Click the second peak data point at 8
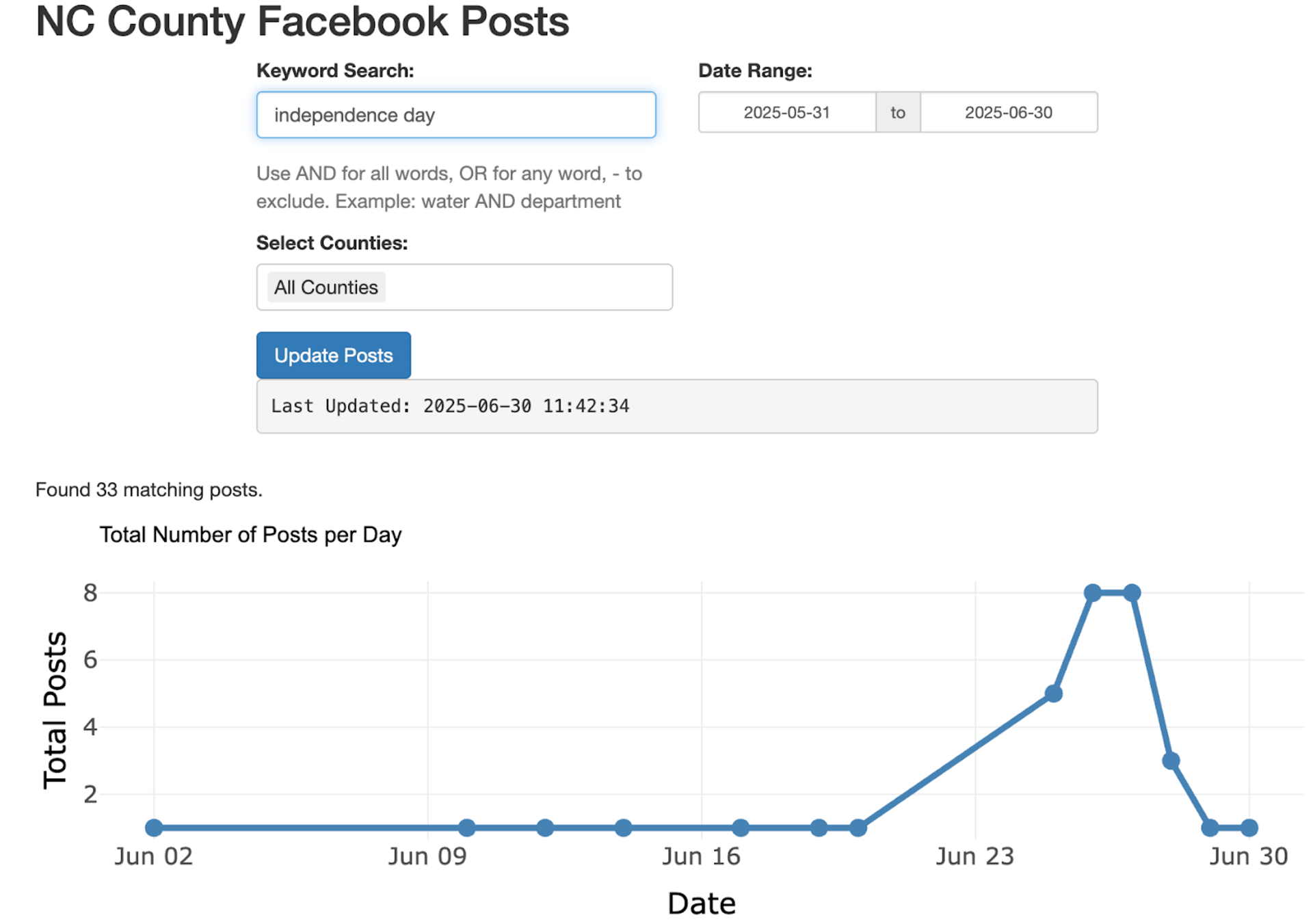The width and height of the screenshot is (1313, 924). point(1132,592)
